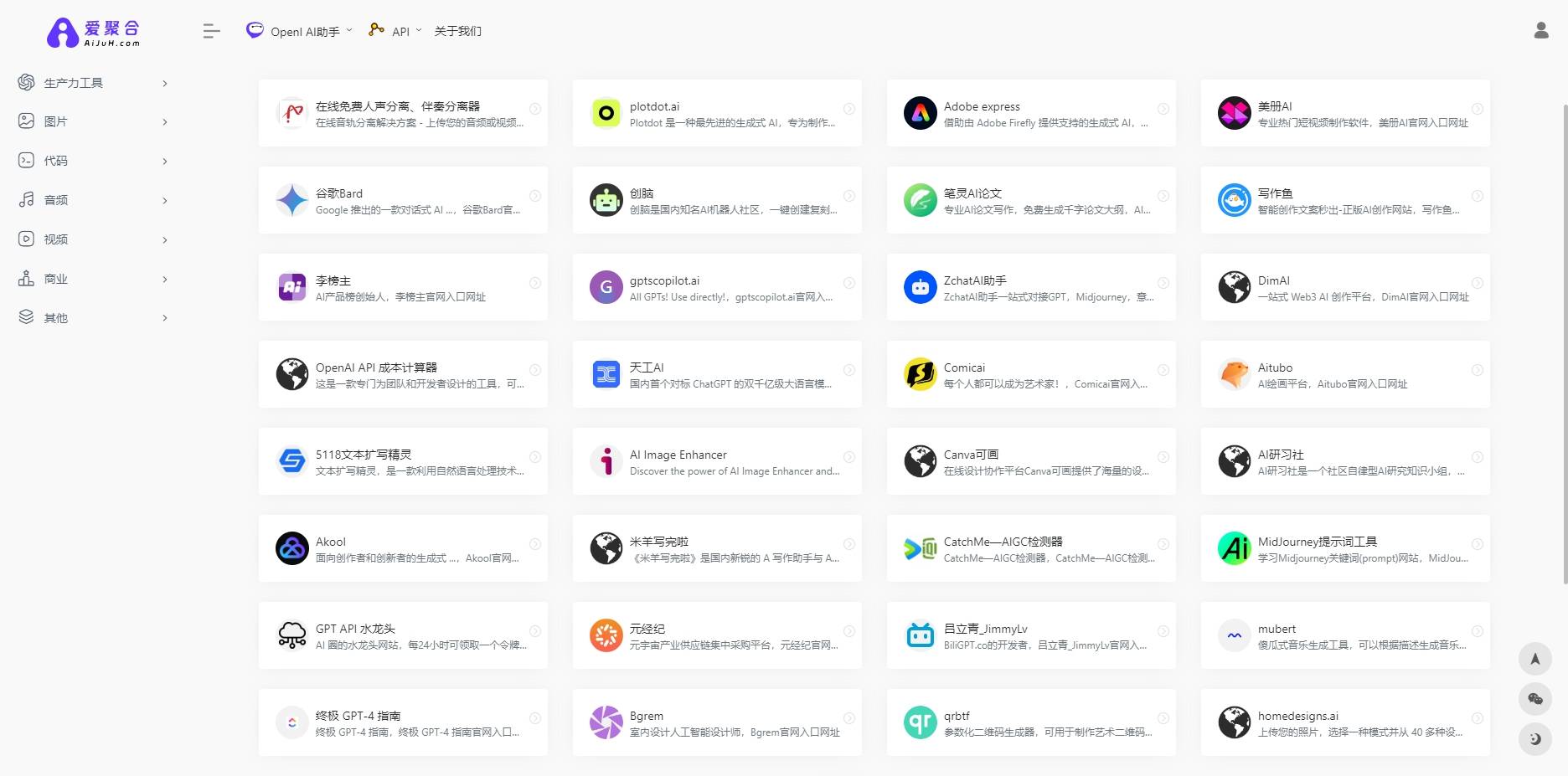This screenshot has width=1568, height=776.
Task: Click go arrow on Bgrem card
Action: tap(848, 718)
